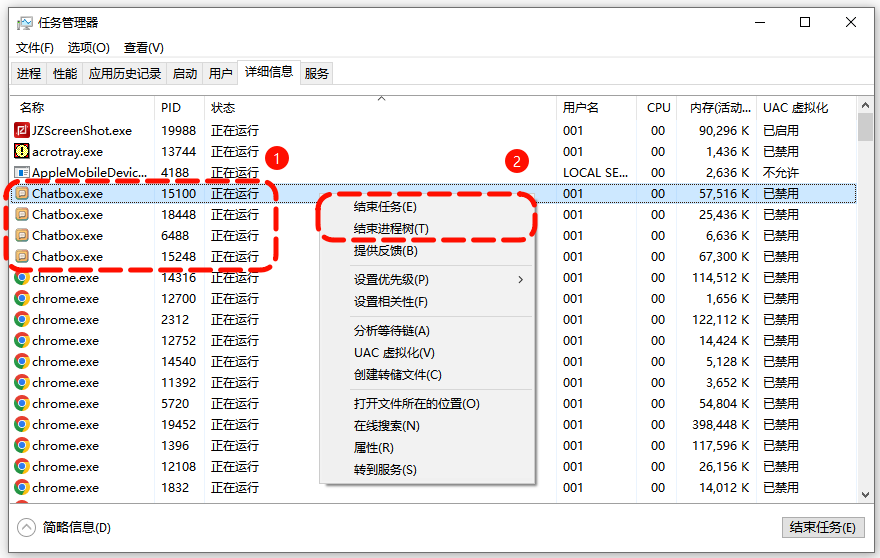Click chrome.exe icon with PID 14316
This screenshot has width=880, height=558.
tap(21, 277)
